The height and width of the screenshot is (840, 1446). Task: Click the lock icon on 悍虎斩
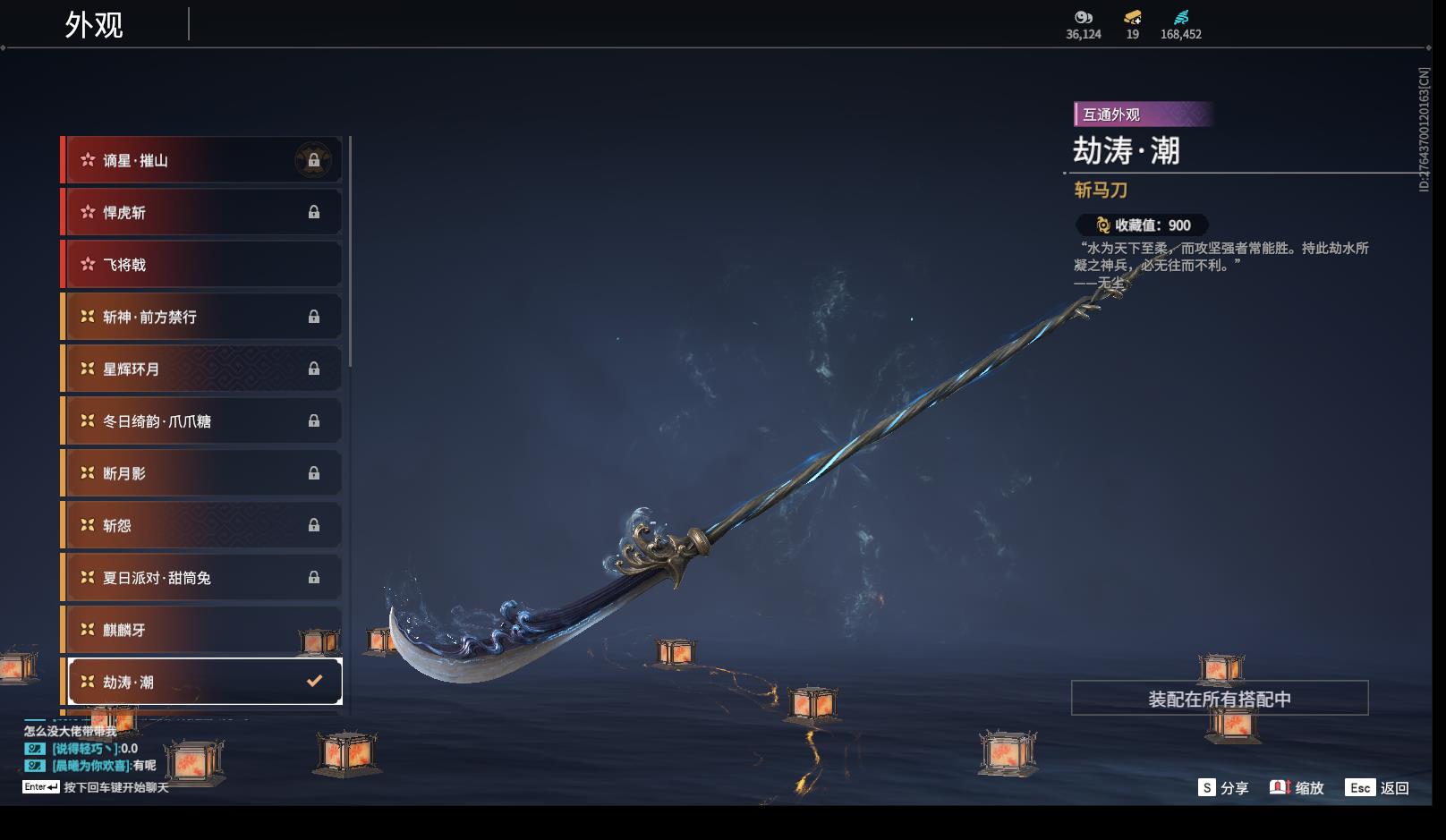(x=313, y=212)
